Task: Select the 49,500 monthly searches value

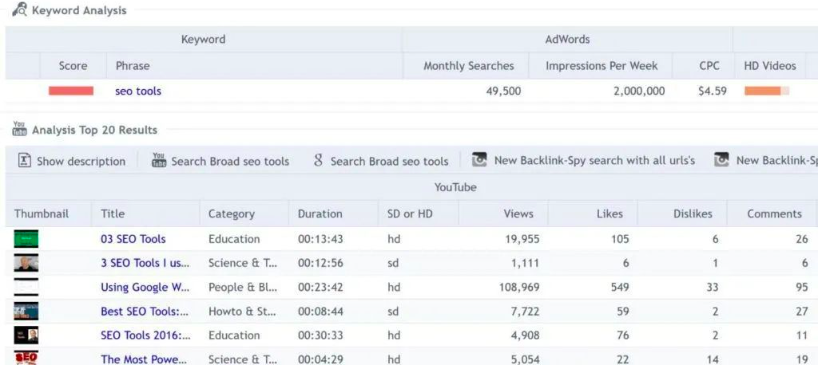Action: click(x=503, y=91)
